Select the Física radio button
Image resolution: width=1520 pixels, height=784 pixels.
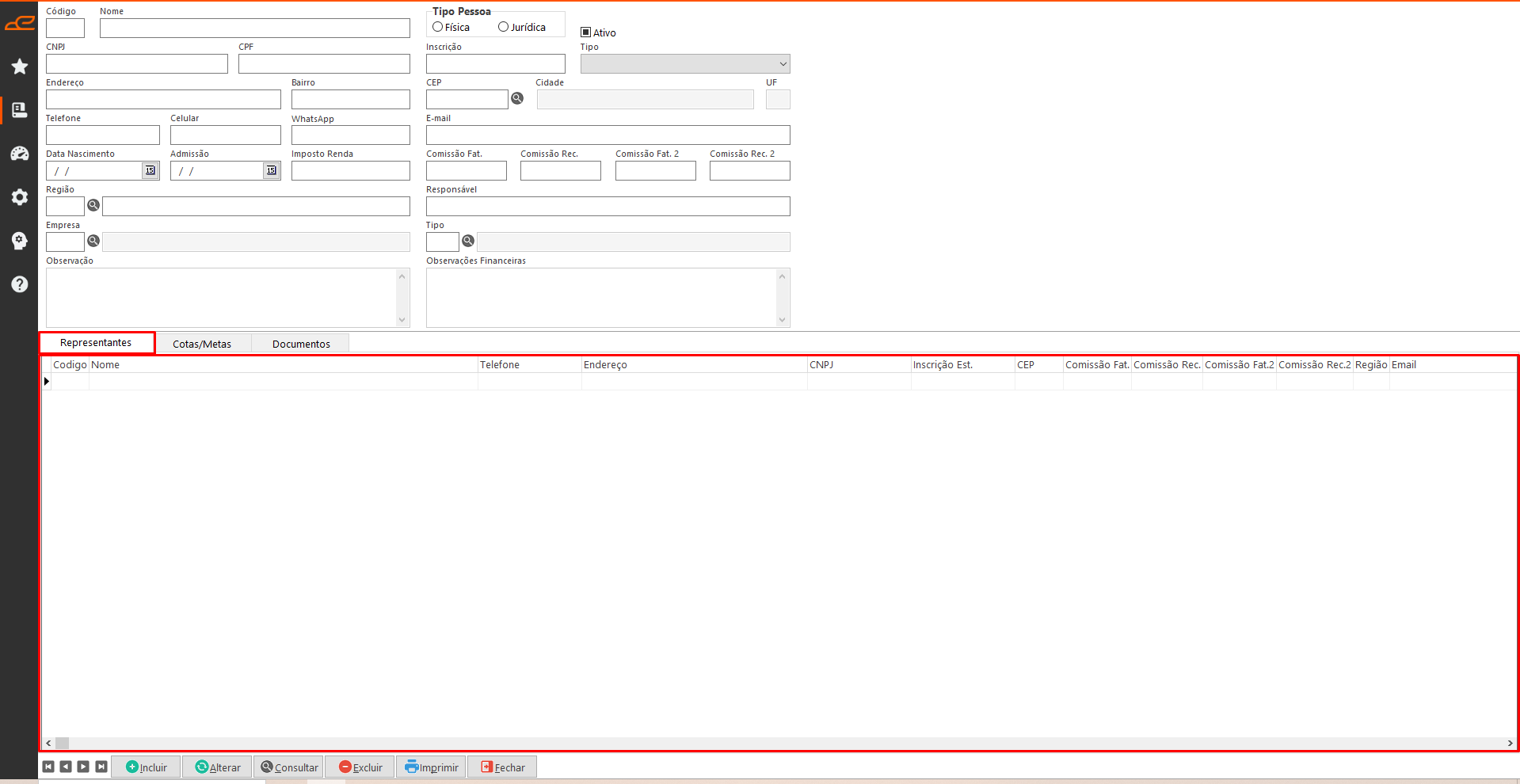click(x=437, y=27)
